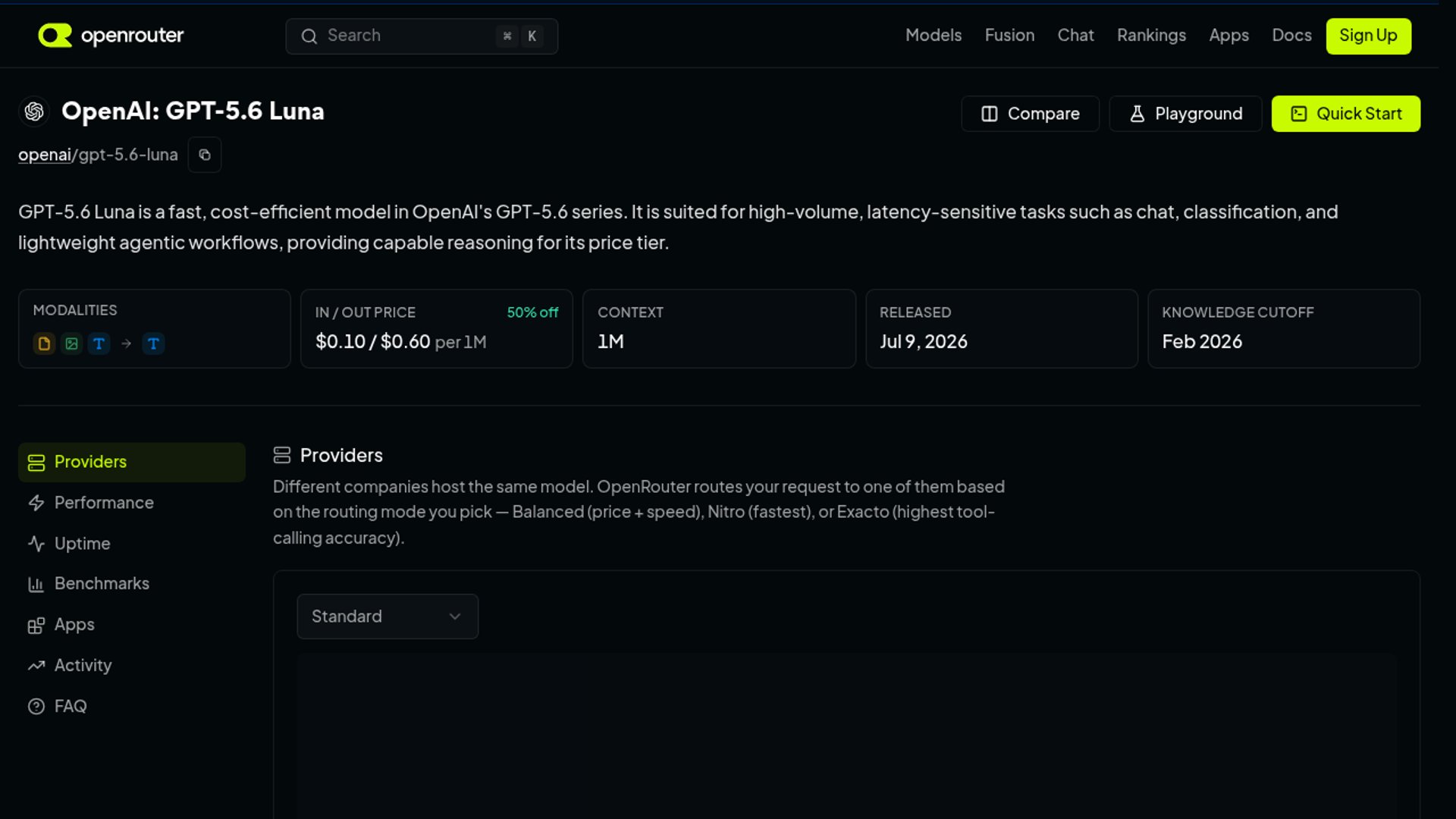Click the Playground button
Image resolution: width=1456 pixels, height=819 pixels.
pyautogui.click(x=1185, y=114)
